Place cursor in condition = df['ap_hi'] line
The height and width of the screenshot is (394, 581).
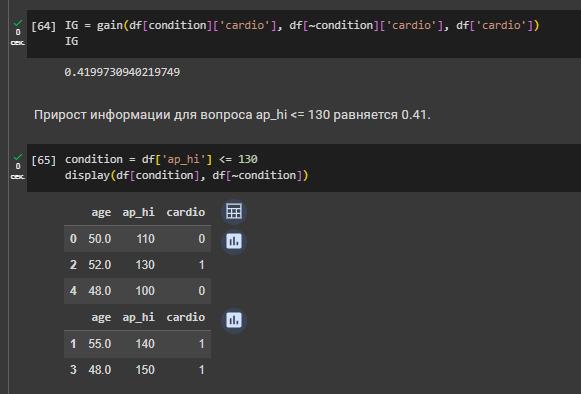pyautogui.click(x=161, y=159)
